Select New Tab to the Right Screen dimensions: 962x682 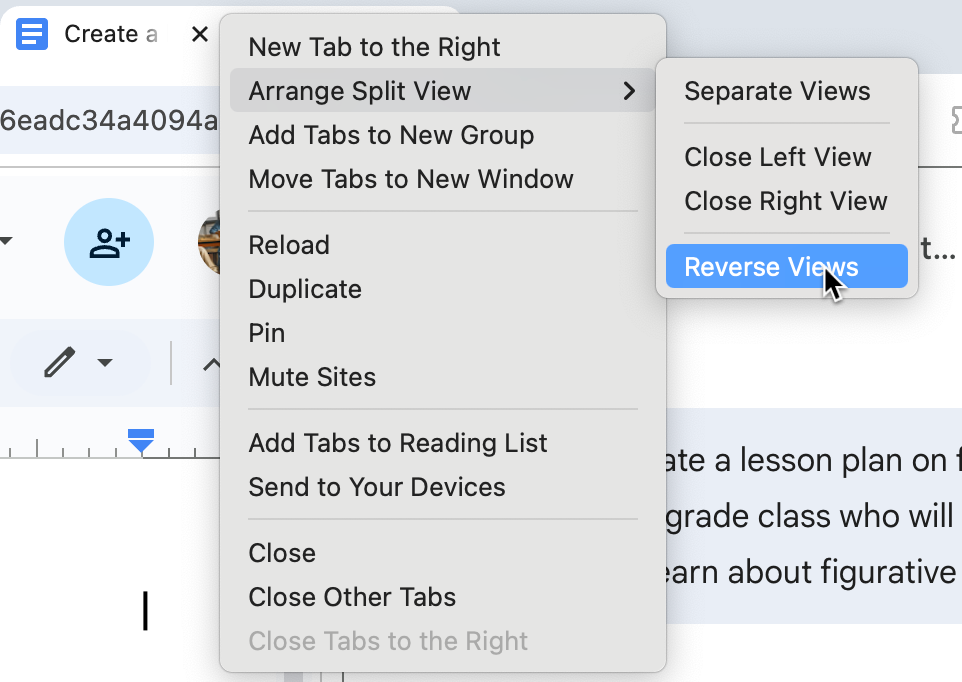pos(374,47)
